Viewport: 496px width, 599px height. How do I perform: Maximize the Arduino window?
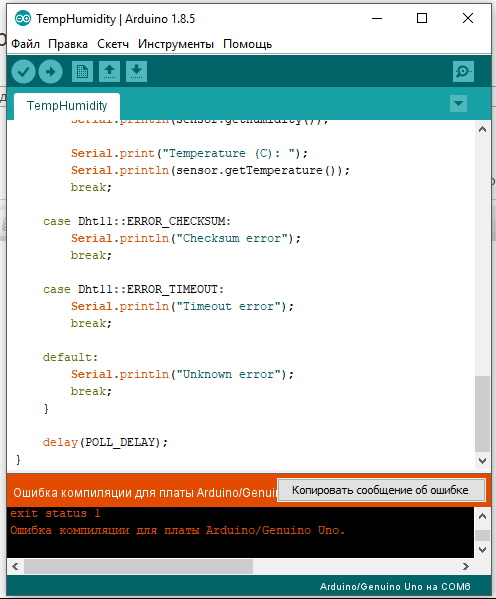click(422, 18)
